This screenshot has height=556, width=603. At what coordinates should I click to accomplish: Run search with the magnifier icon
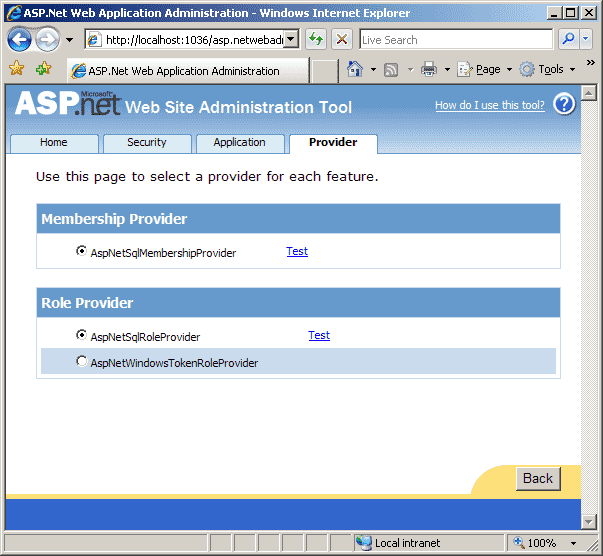(x=568, y=39)
